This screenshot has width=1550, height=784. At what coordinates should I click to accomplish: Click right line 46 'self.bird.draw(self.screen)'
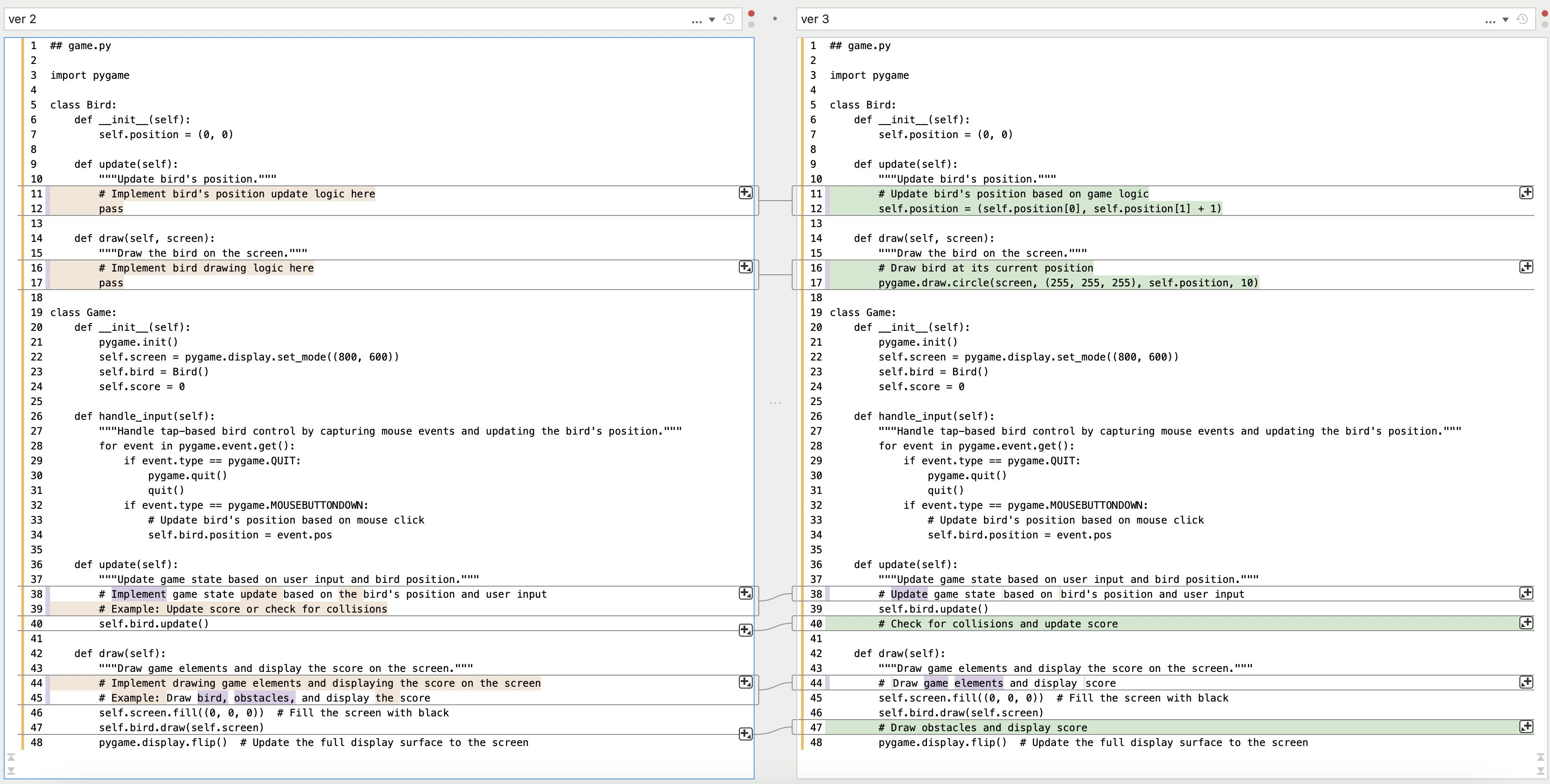(961, 713)
